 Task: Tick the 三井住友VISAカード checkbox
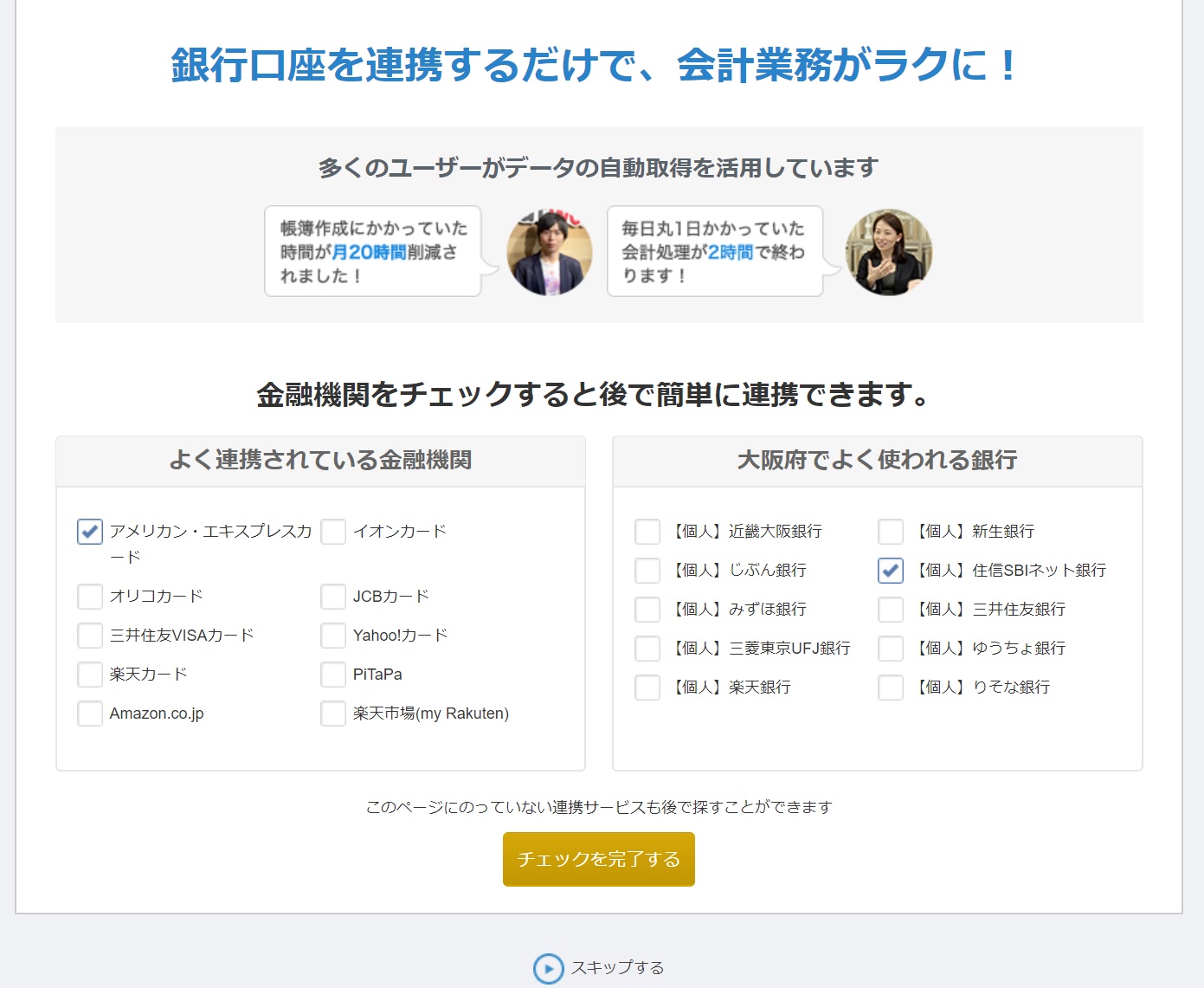[x=90, y=636]
